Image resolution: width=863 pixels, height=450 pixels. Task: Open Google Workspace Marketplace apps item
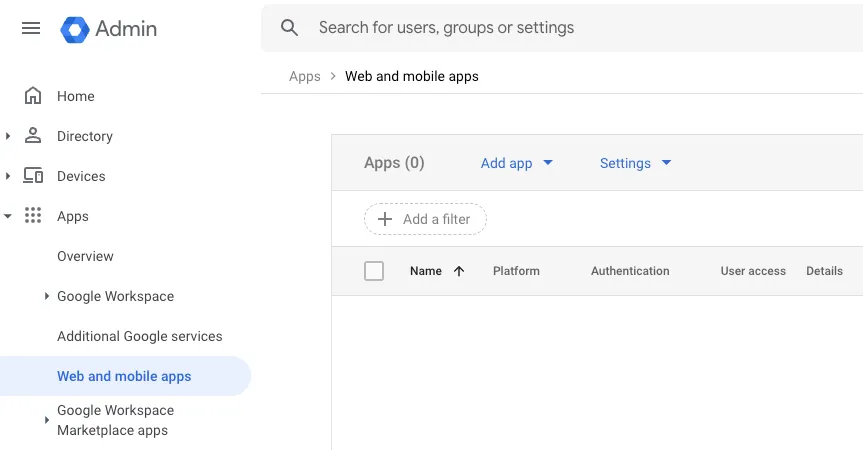click(x=116, y=420)
